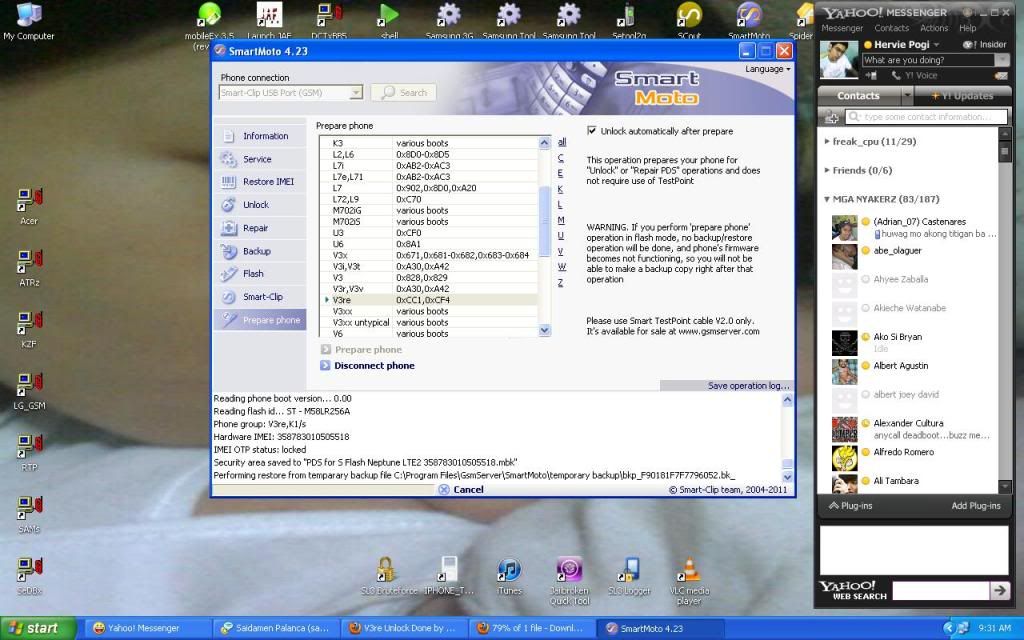Select the SCout desktop icon
Screen dimensions: 1024x640
tap(689, 15)
